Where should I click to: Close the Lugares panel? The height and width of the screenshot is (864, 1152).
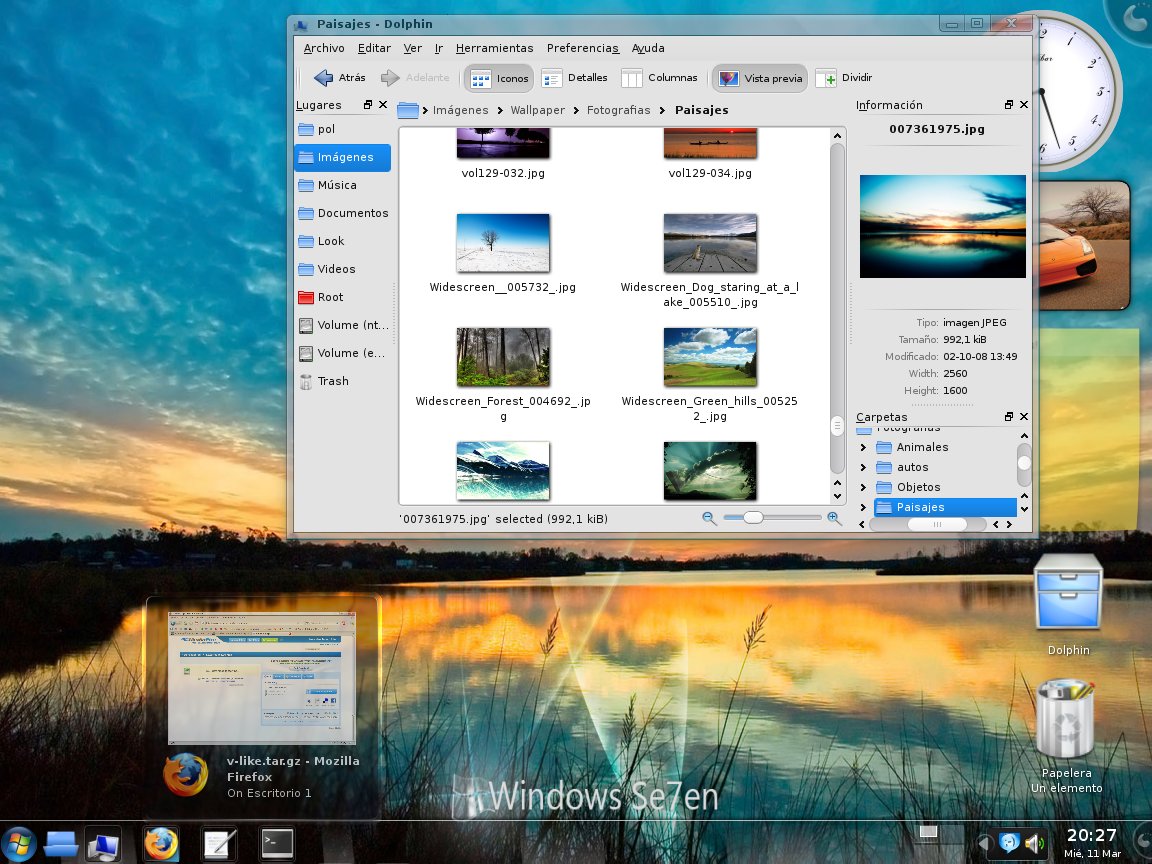click(383, 105)
